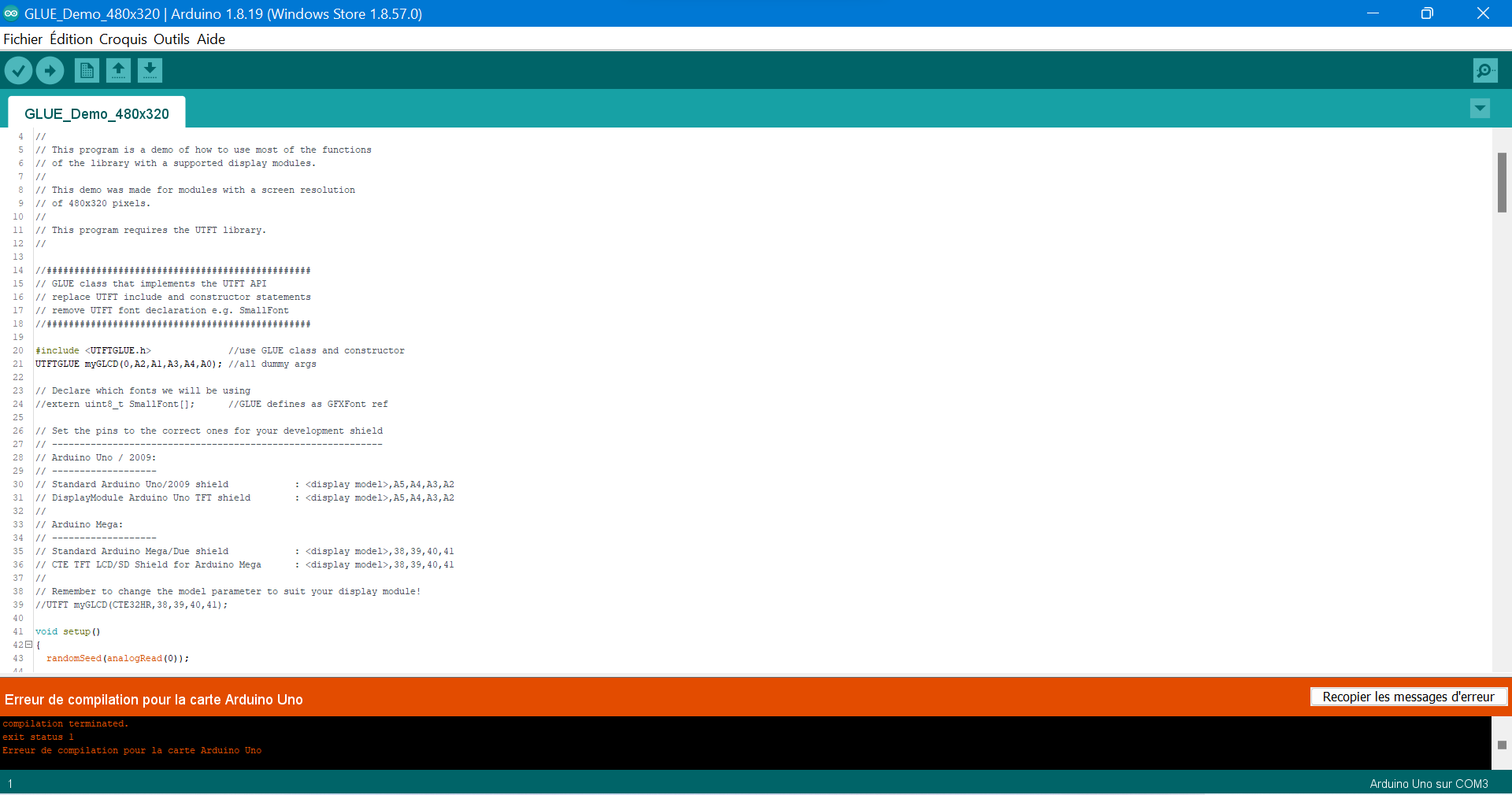Click the void setup() line
The image size is (1512, 795).
click(x=68, y=632)
